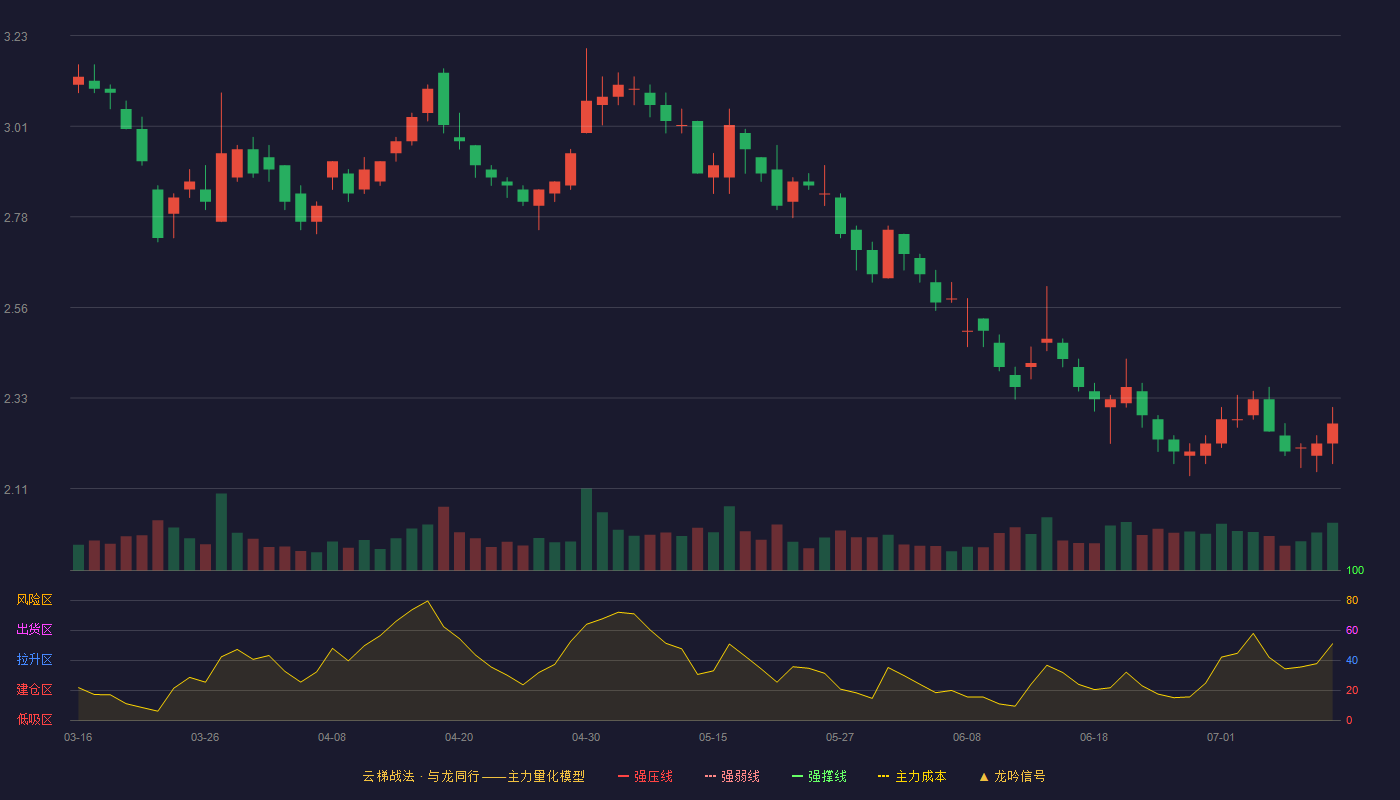Click the 06-08 date axis label
Viewport: 1400px width, 800px height.
point(967,737)
